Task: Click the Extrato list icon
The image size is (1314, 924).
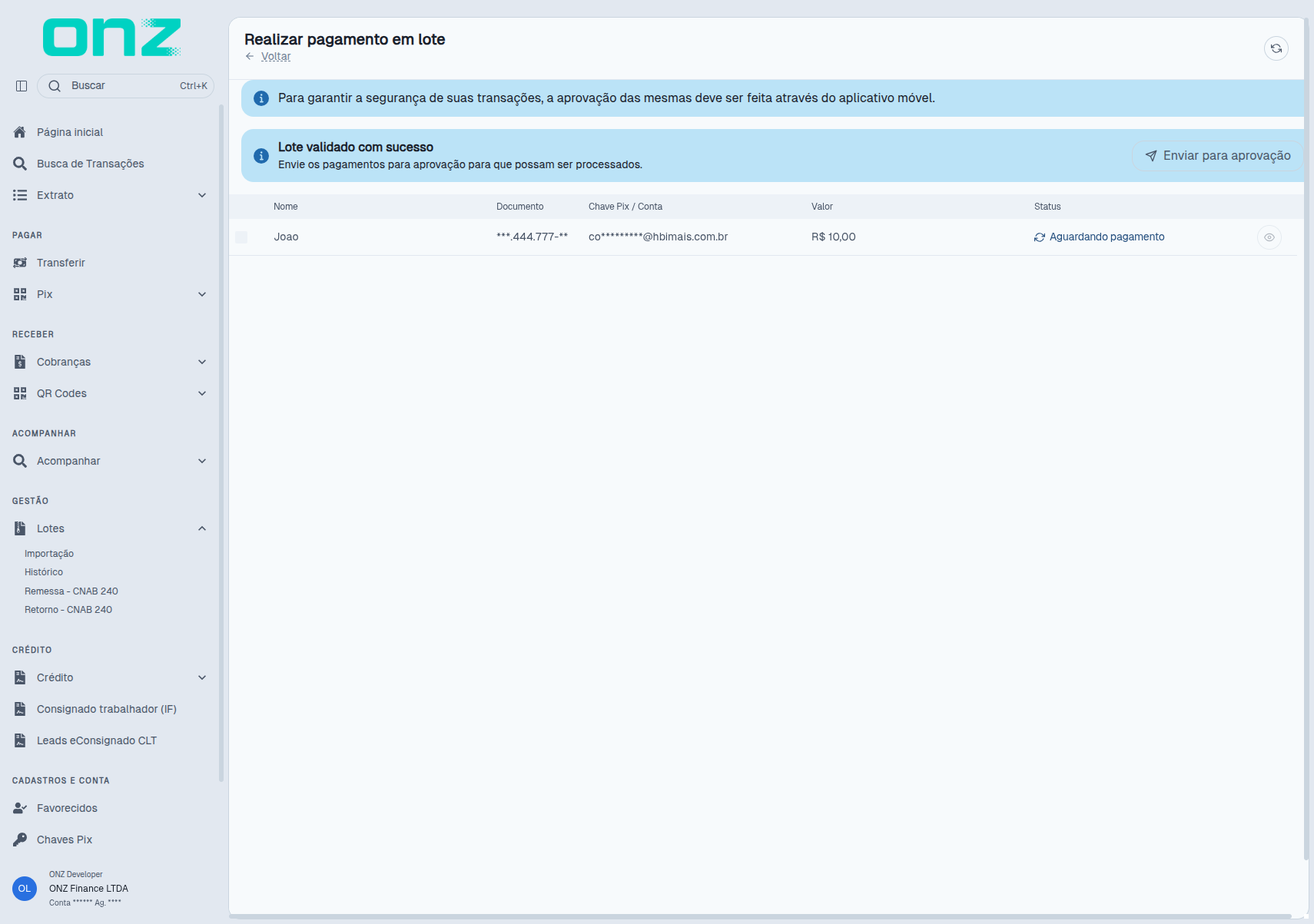Action: (20, 195)
